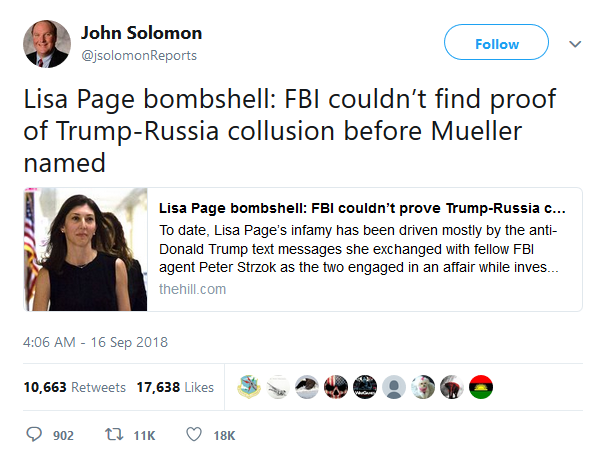This screenshot has width=607, height=456.
Task: Click the shield emblem liker avatar
Action: tap(249, 387)
